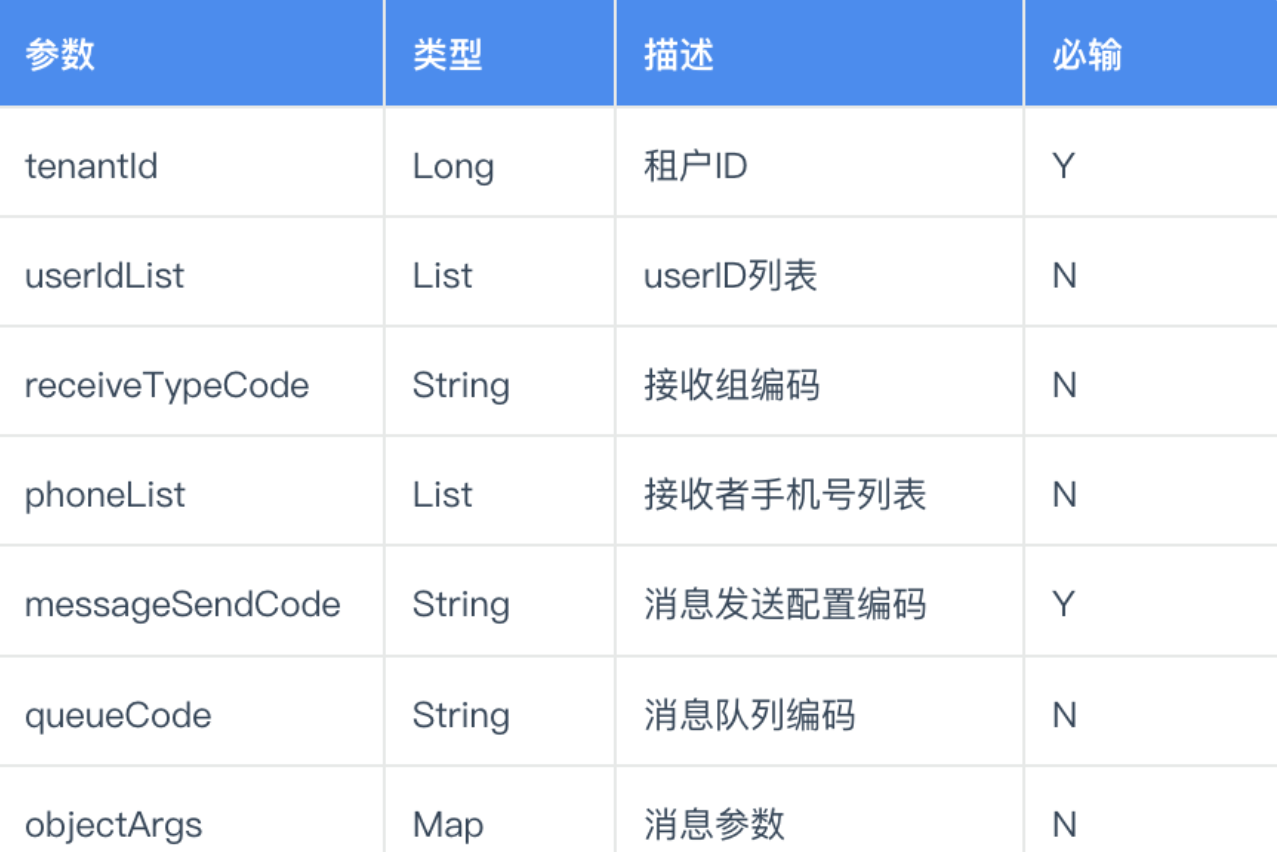Click the Y value in tenantId row
Image resolution: width=1288 pixels, height=852 pixels.
(1063, 165)
